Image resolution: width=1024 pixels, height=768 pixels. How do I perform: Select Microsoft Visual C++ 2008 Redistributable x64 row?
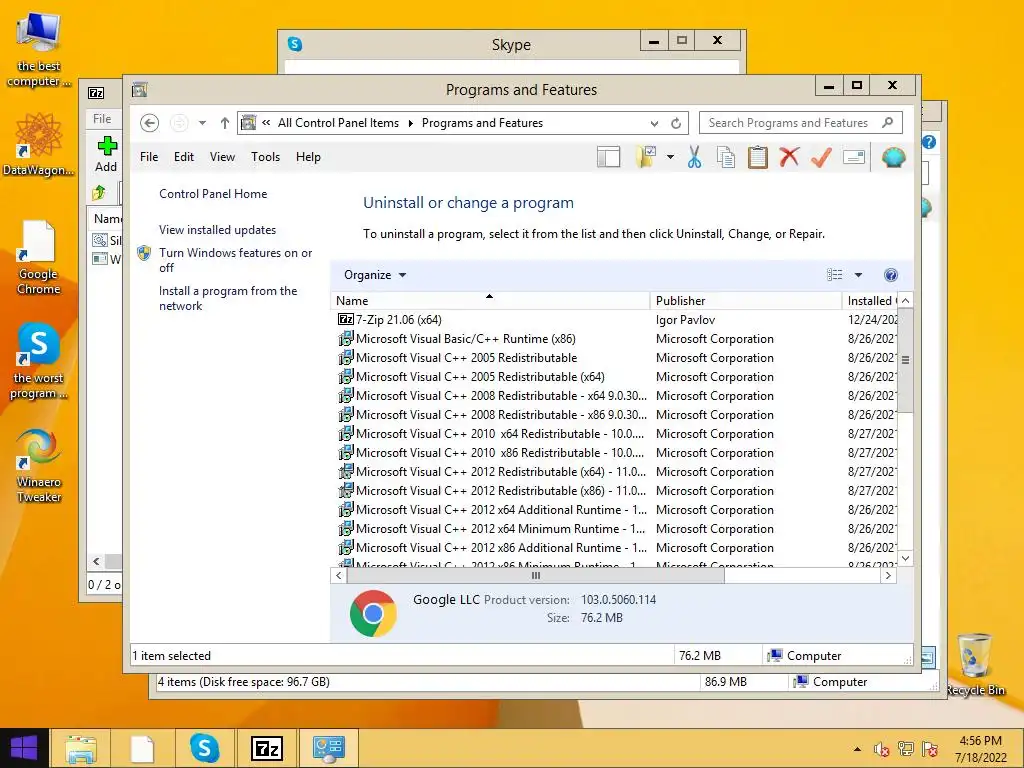click(501, 396)
